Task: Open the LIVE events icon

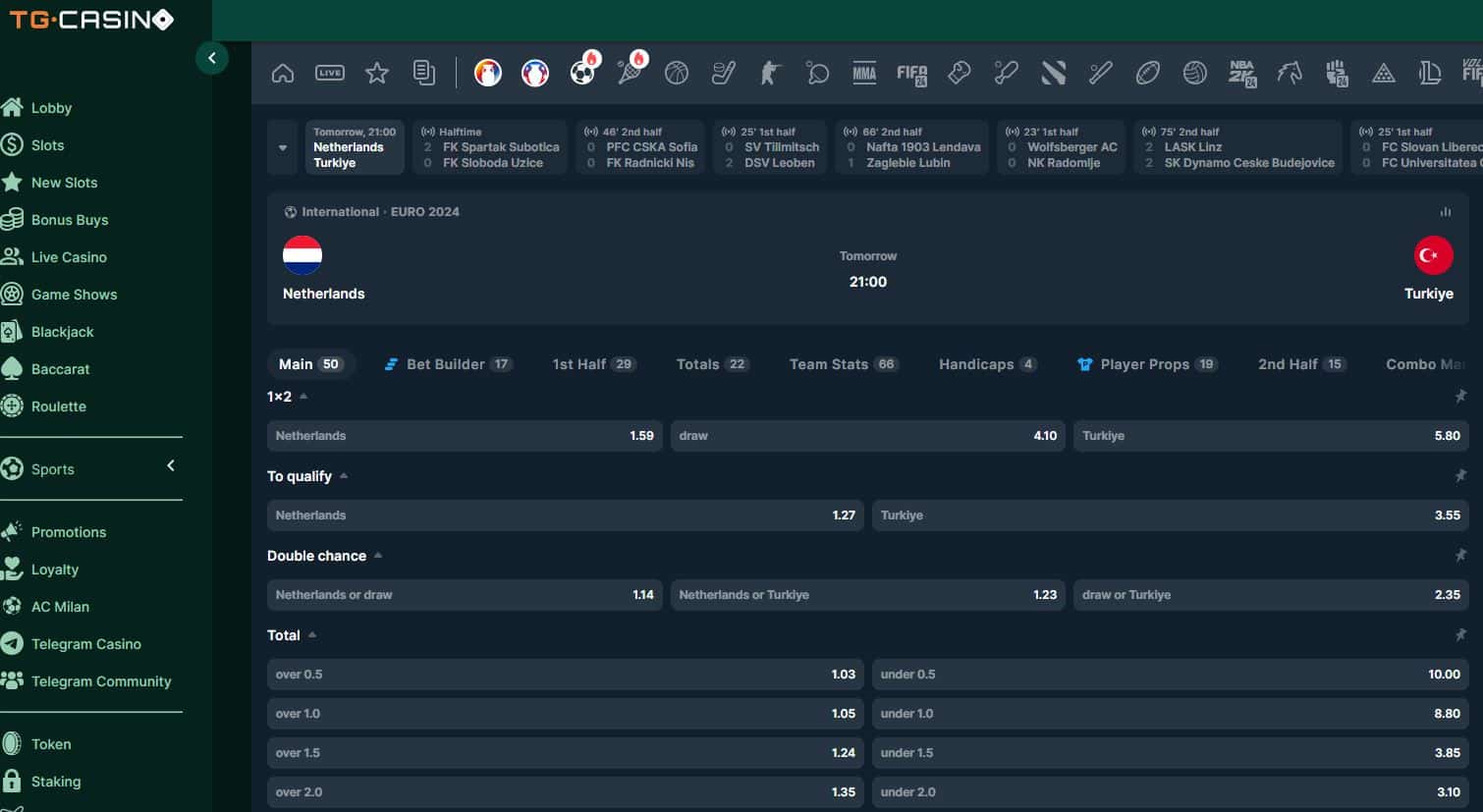Action: coord(330,73)
